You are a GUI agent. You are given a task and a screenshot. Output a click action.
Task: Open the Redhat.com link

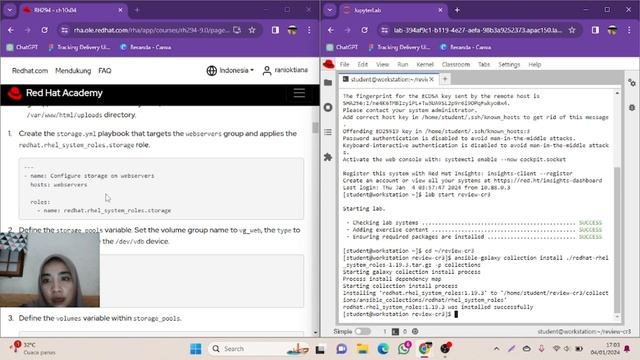30,71
